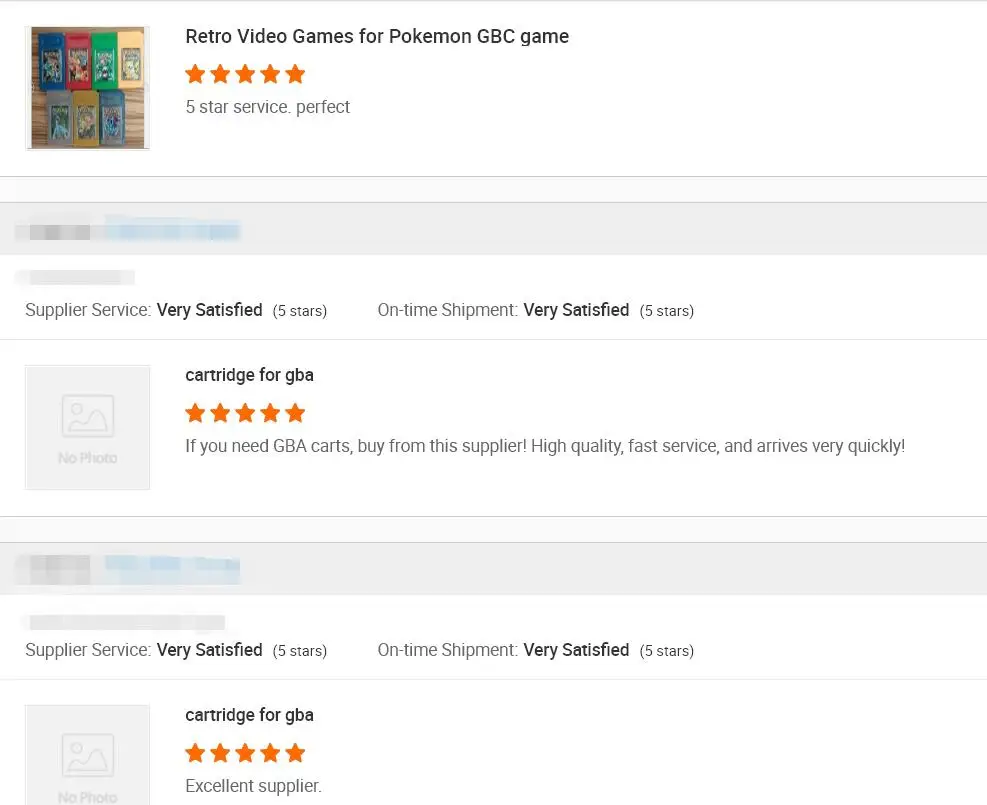Click the third star of the GBA carts review
The height and width of the screenshot is (805, 987).
[x=245, y=413]
